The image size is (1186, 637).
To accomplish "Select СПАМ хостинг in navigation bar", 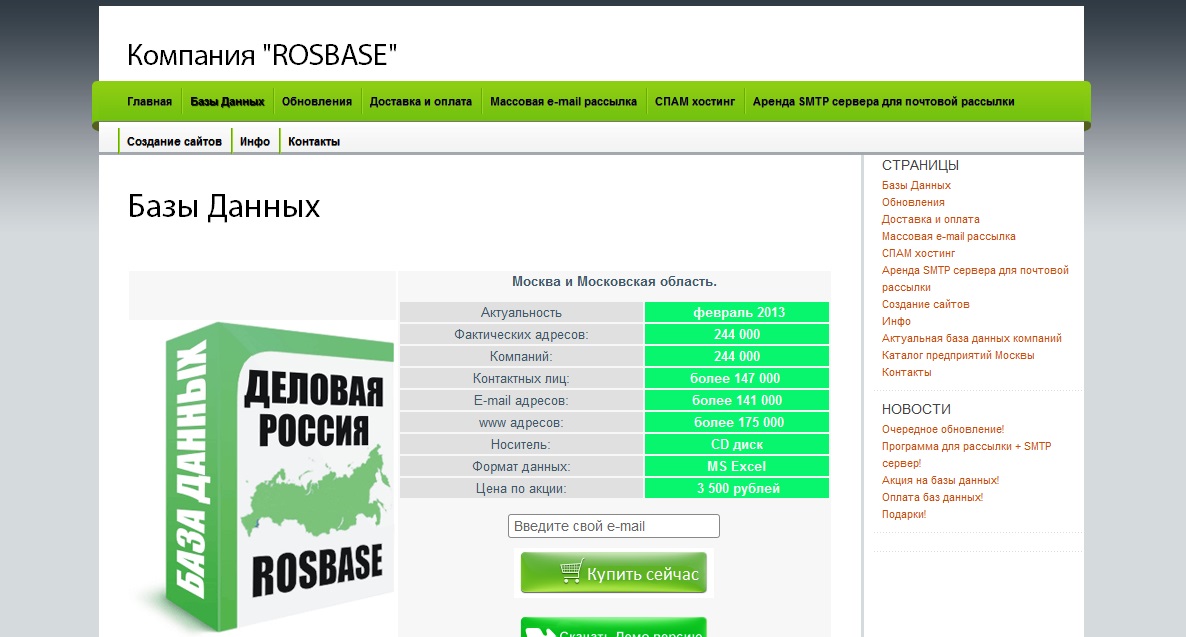I will click(x=695, y=101).
